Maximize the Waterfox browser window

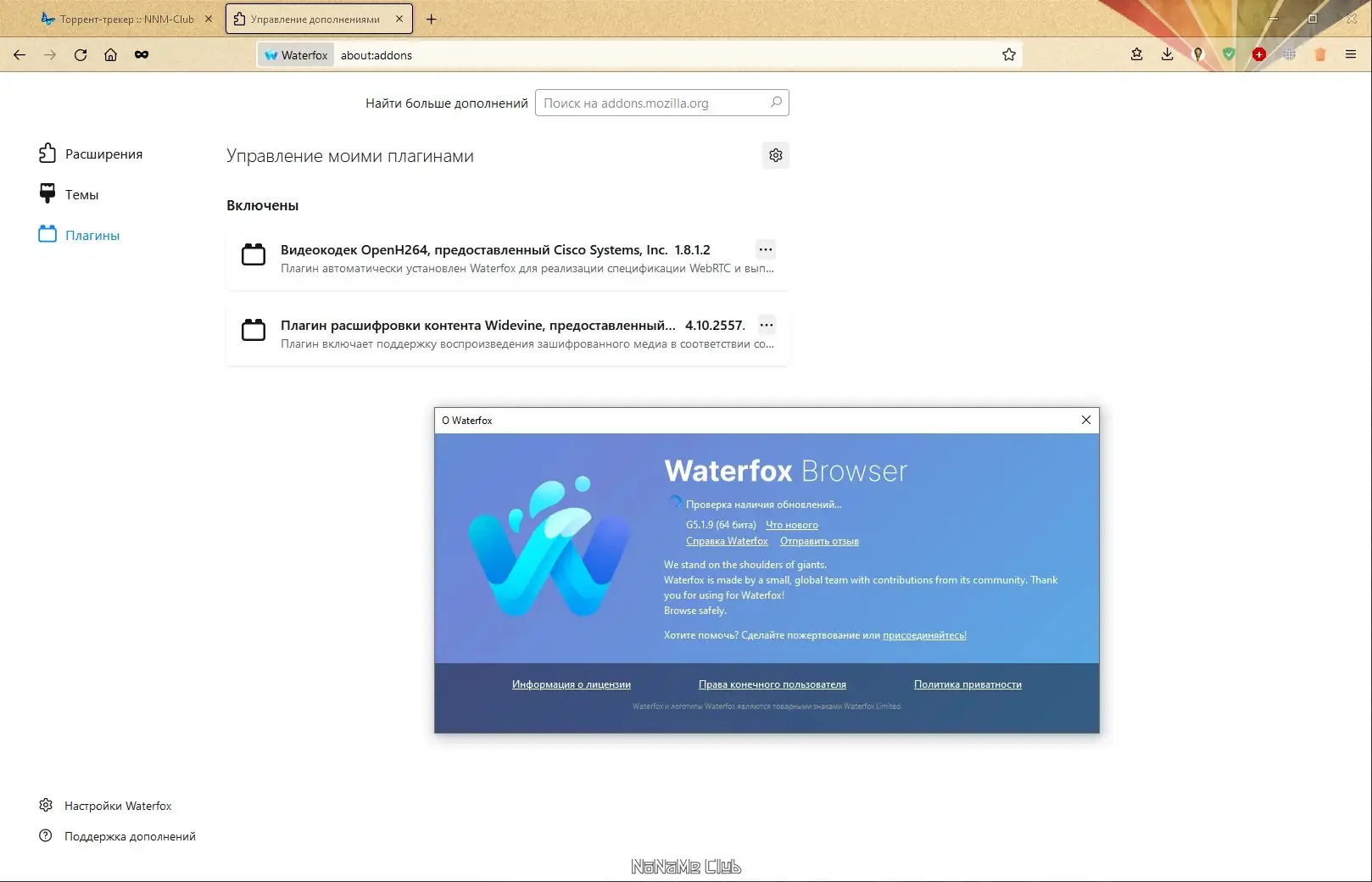click(x=1313, y=19)
